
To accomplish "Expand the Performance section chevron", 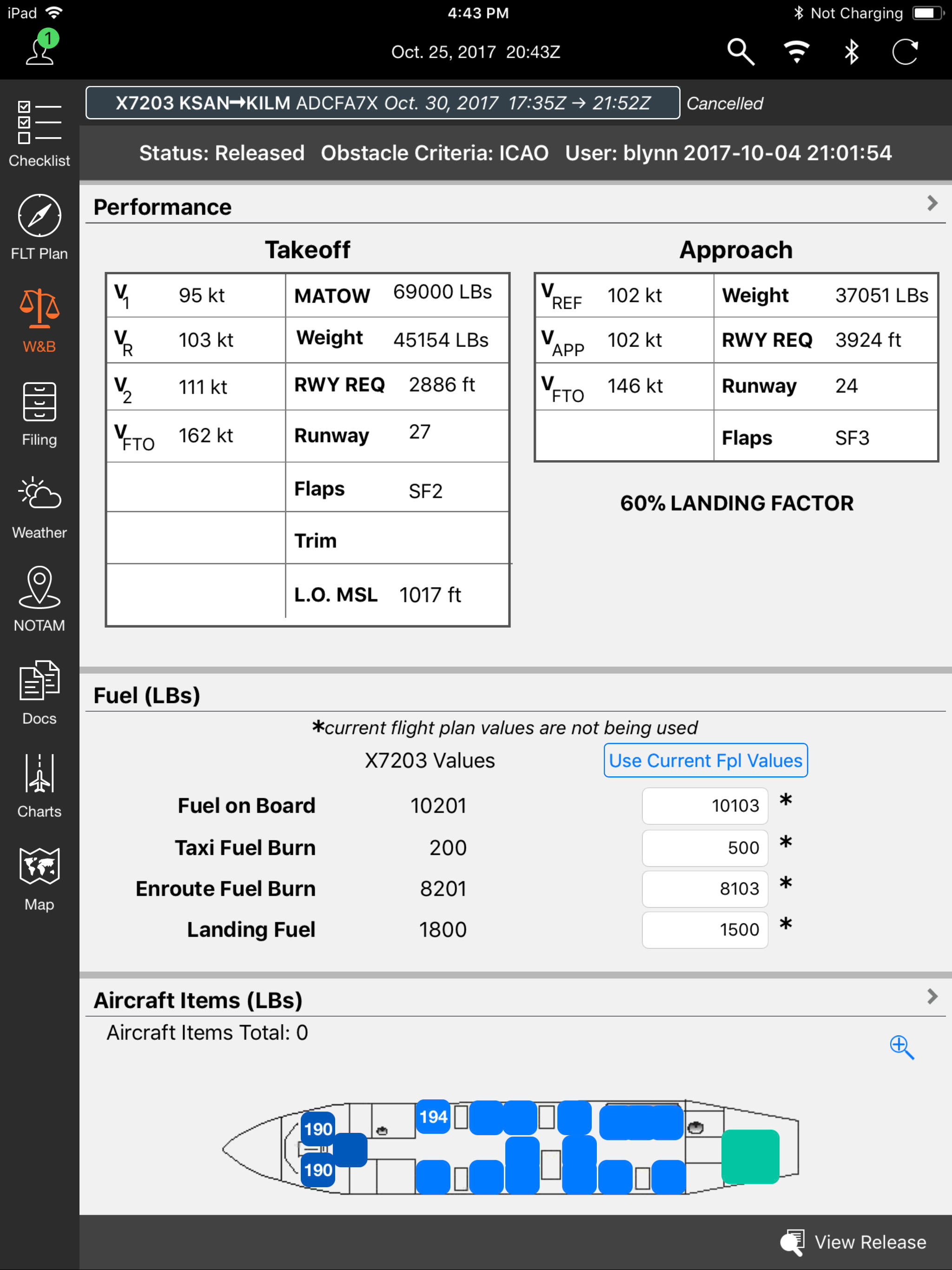I will coord(932,203).
